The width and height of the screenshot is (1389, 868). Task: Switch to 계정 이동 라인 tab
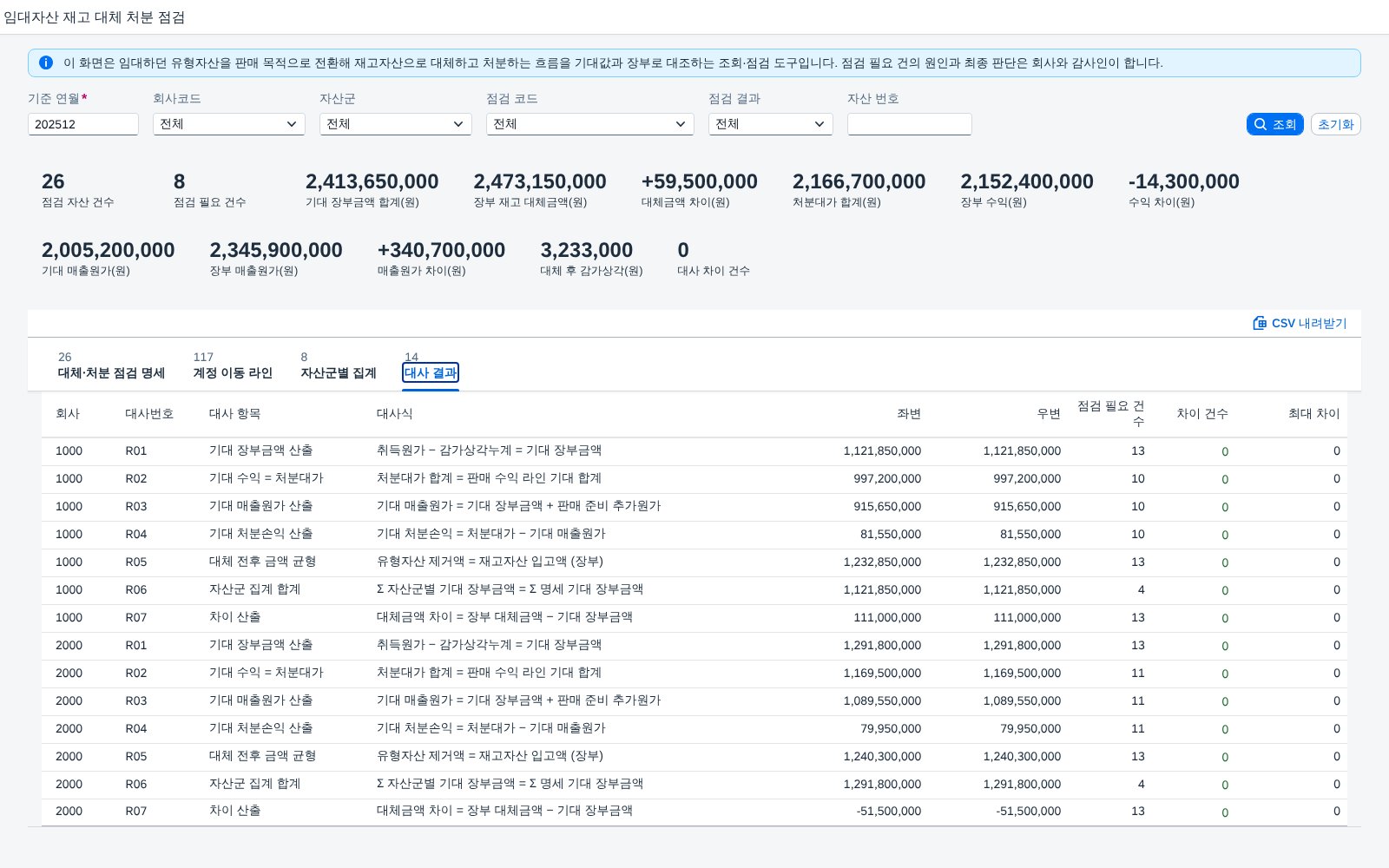click(x=233, y=372)
